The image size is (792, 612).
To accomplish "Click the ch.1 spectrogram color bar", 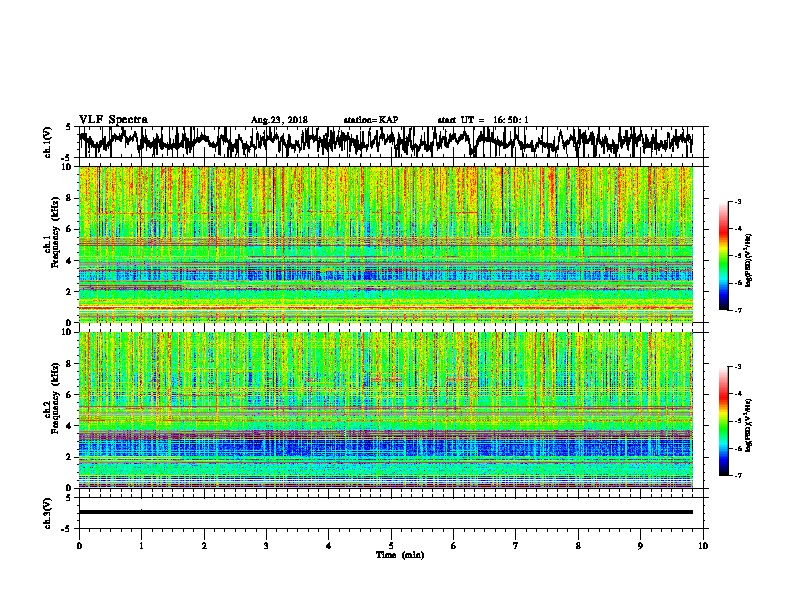I will tap(723, 256).
